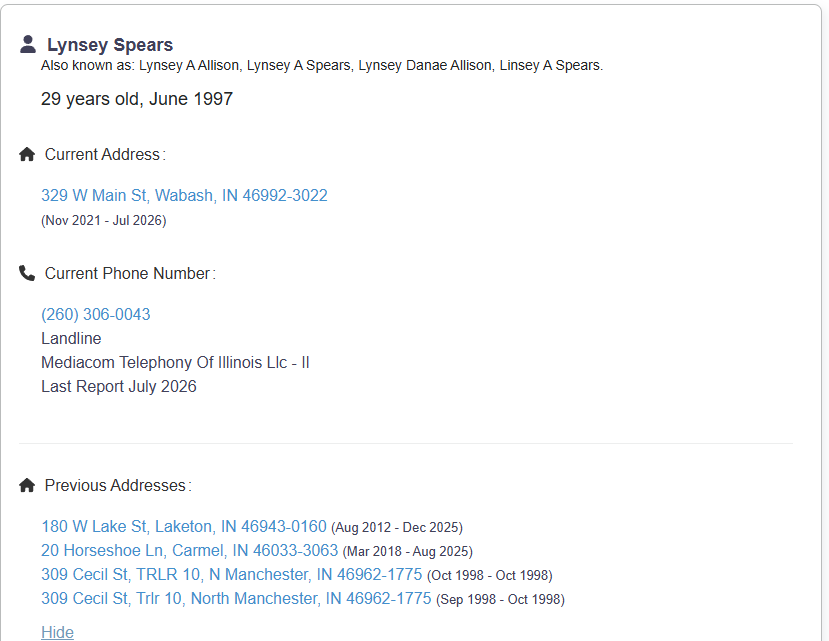Click the Current Phone Number section label
This screenshot has width=829, height=641.
pyautogui.click(x=131, y=273)
